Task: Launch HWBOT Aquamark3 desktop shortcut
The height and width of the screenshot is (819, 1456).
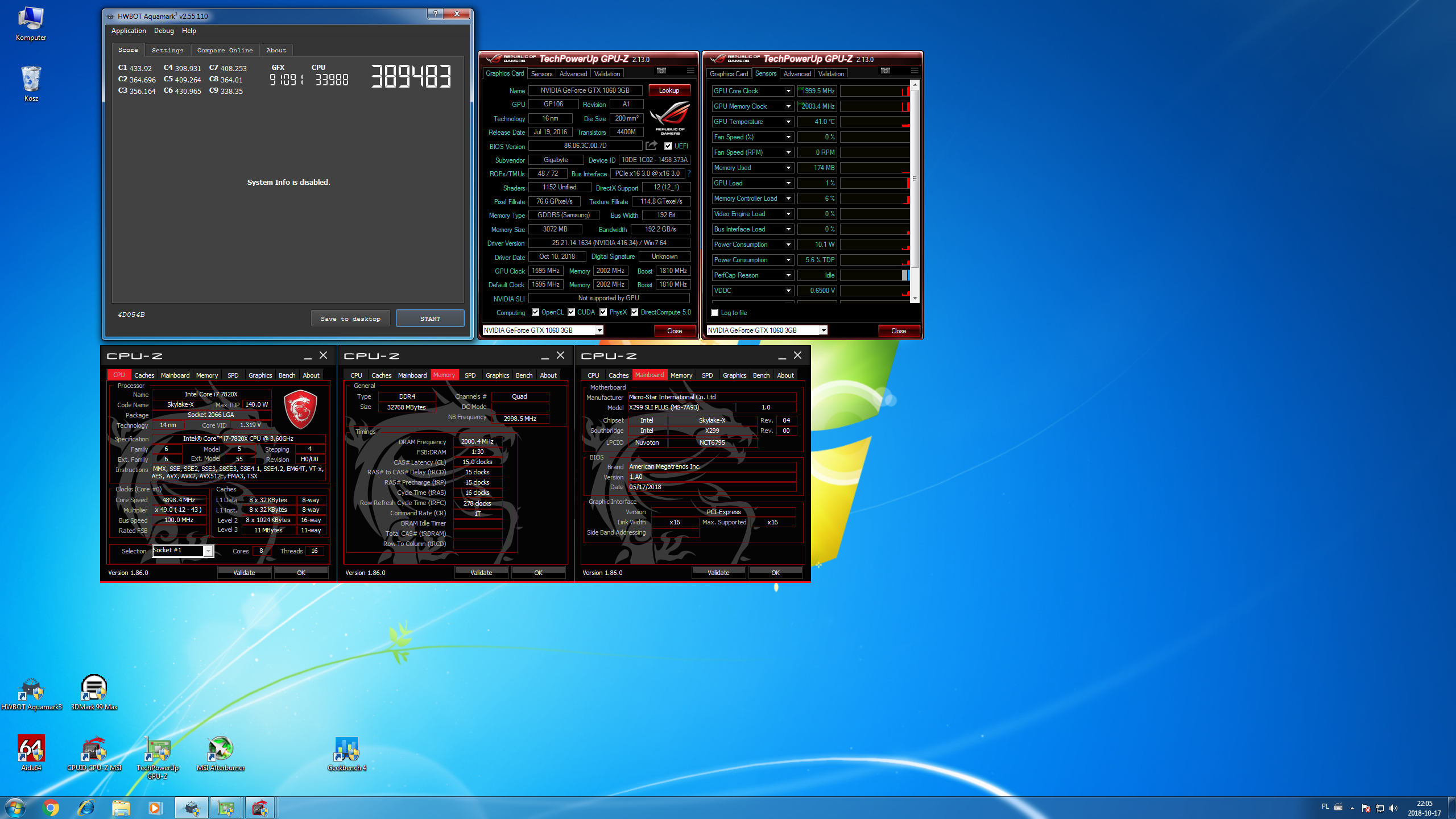Action: [31, 693]
